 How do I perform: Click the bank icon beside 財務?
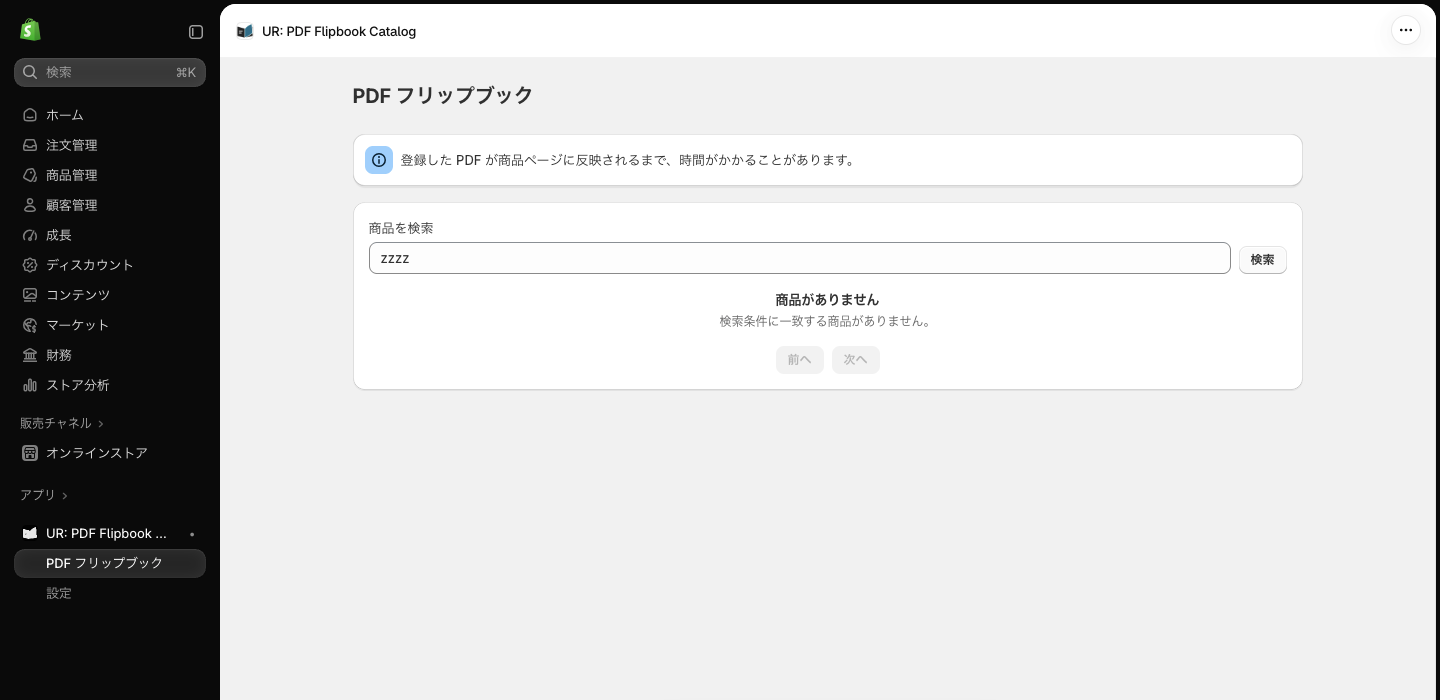[x=30, y=355]
